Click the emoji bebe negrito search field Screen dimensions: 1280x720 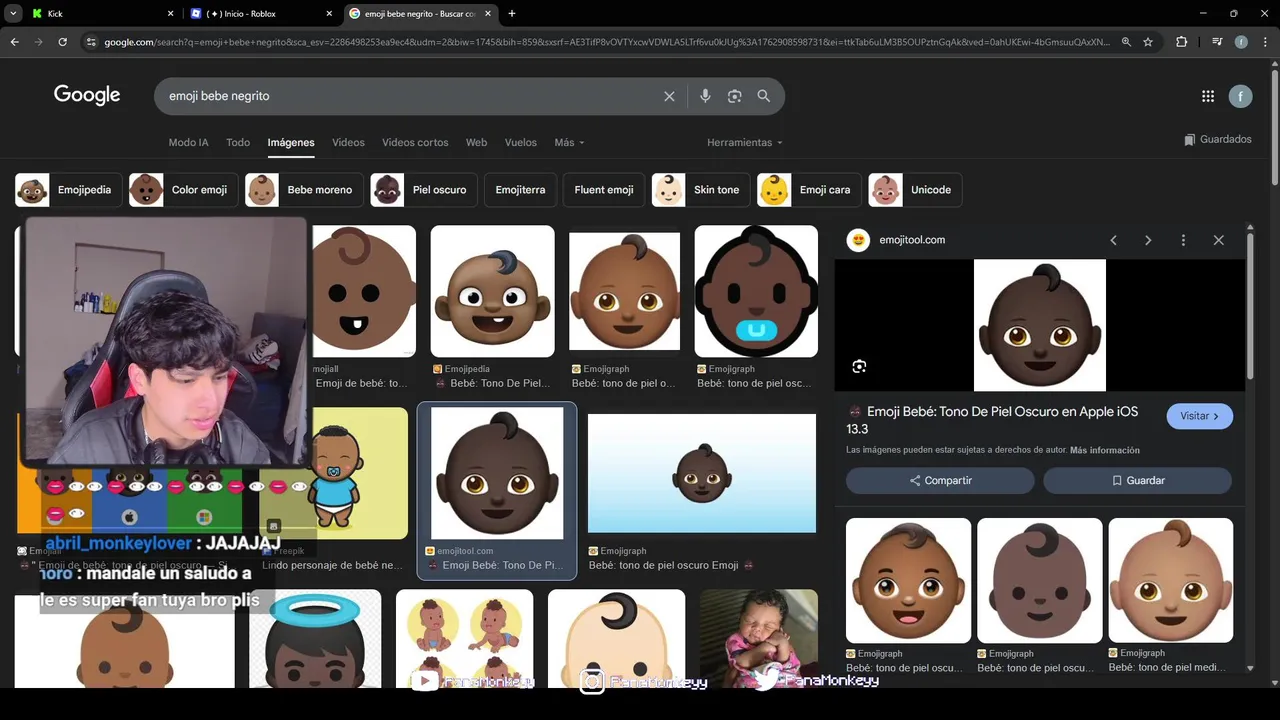click(x=410, y=96)
